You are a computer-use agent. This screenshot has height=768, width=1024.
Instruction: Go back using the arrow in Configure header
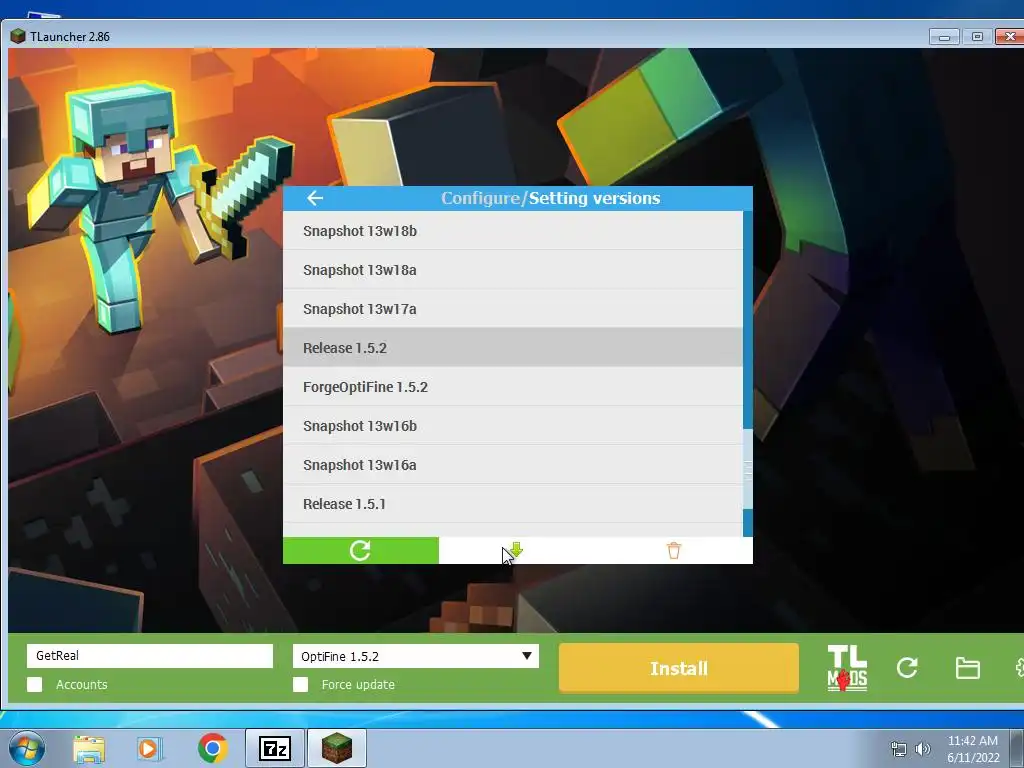click(x=315, y=198)
